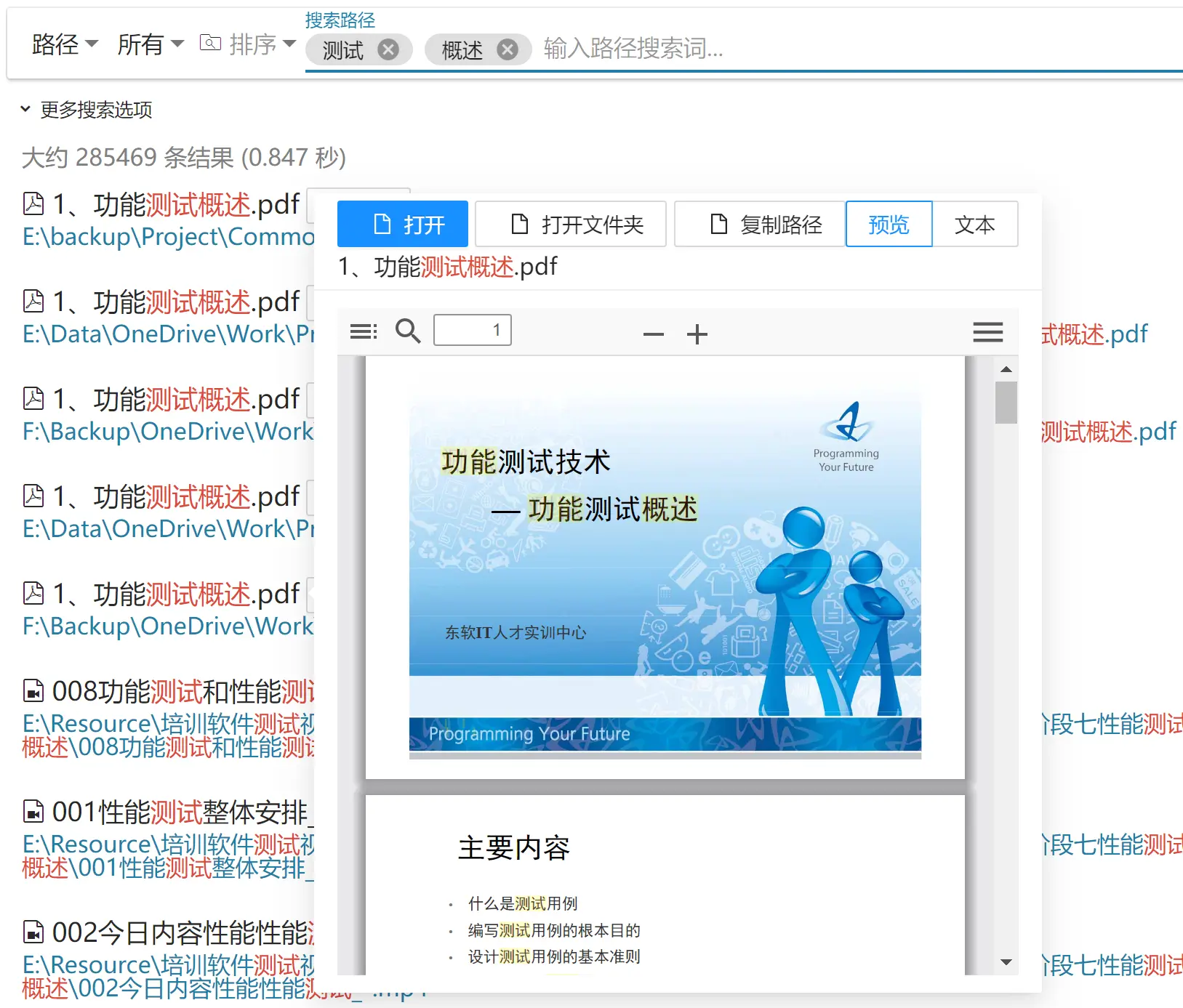Image resolution: width=1183 pixels, height=1008 pixels.
Task: Click the video file icon for 008功能测试
Action: [x=33, y=691]
